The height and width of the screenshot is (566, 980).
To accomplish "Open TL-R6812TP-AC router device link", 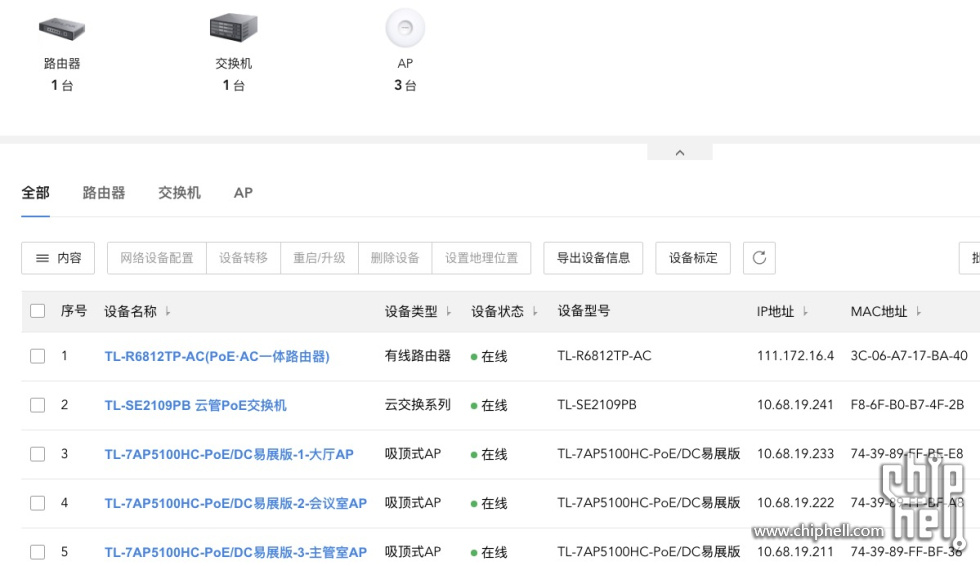I will click(217, 357).
